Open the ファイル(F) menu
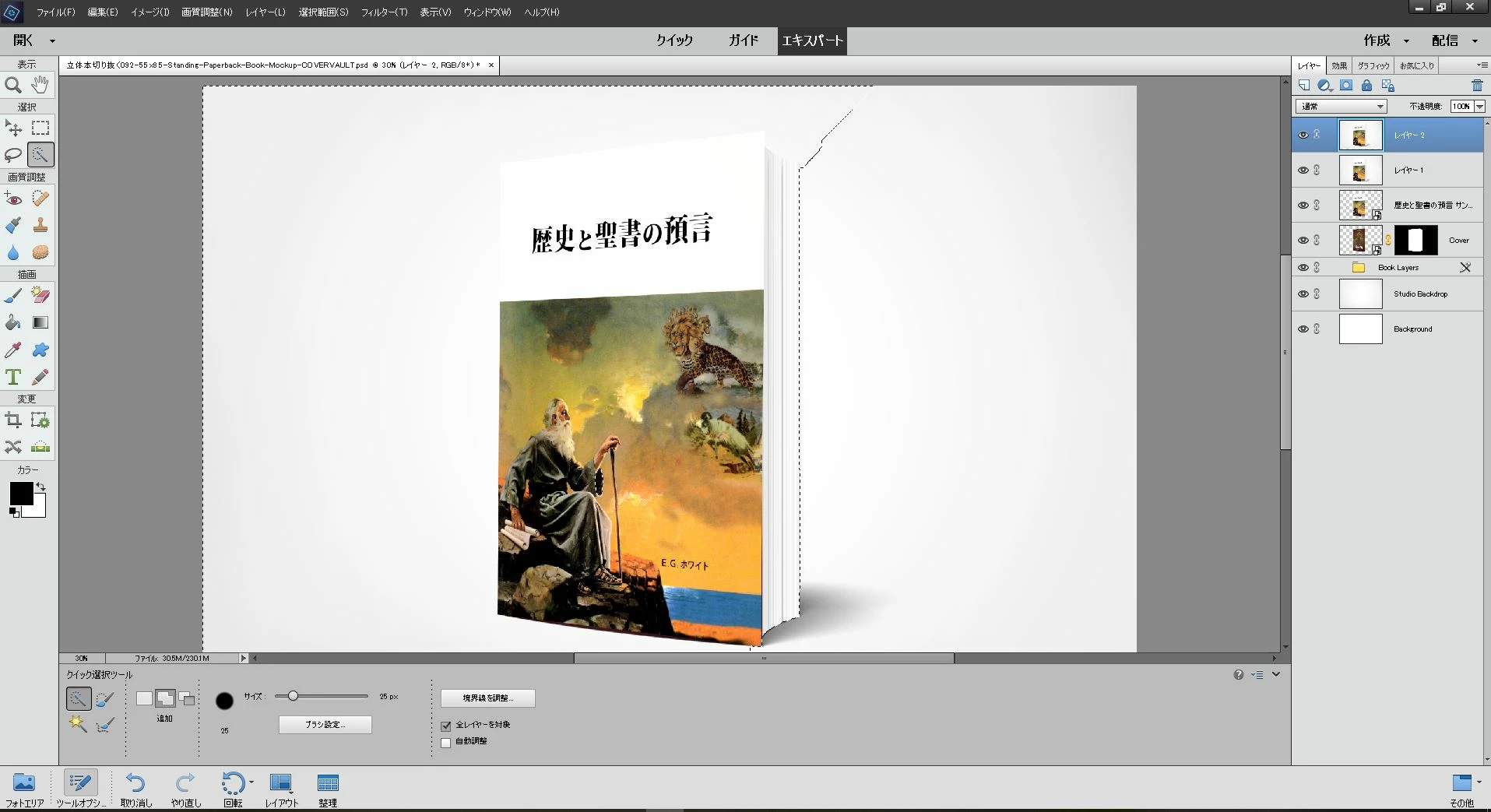This screenshot has width=1491, height=812. click(x=56, y=12)
